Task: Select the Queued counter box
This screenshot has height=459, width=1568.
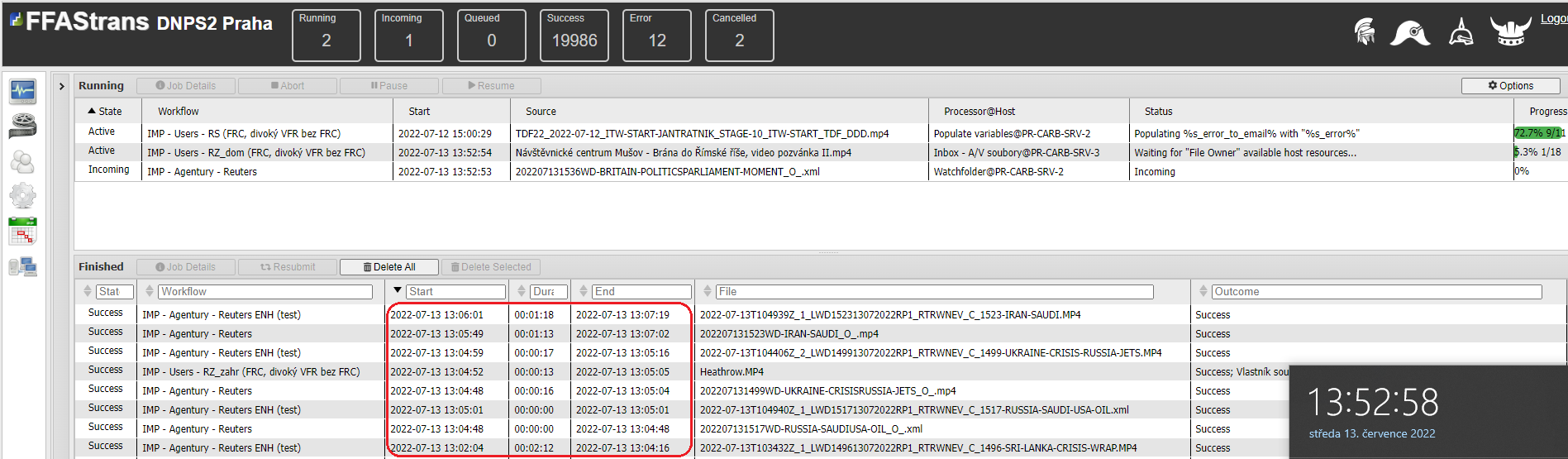Action: click(492, 36)
